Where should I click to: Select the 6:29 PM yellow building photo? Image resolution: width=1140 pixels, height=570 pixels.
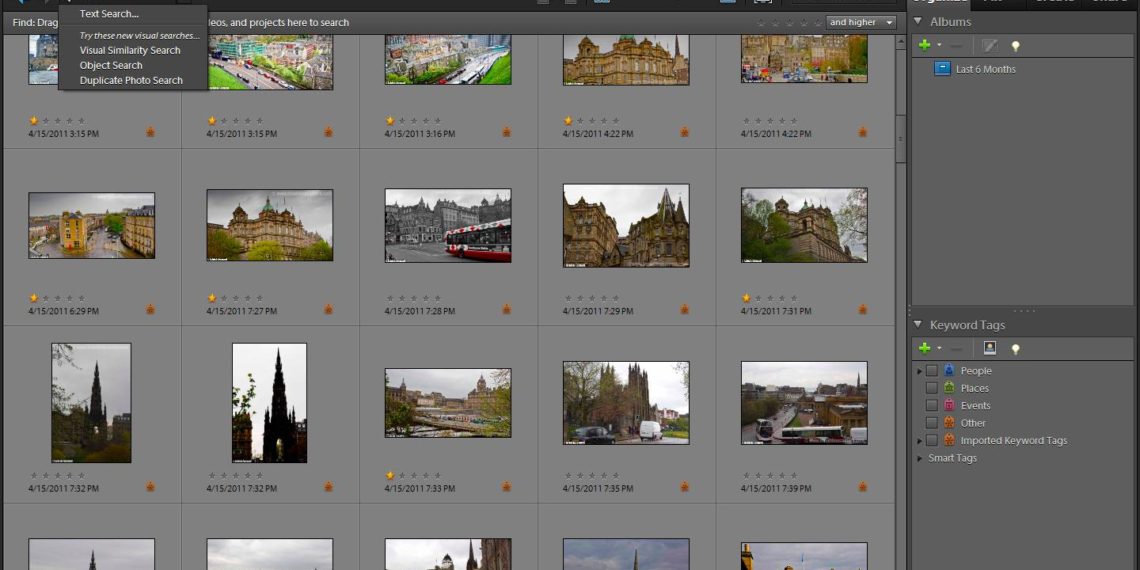click(92, 225)
